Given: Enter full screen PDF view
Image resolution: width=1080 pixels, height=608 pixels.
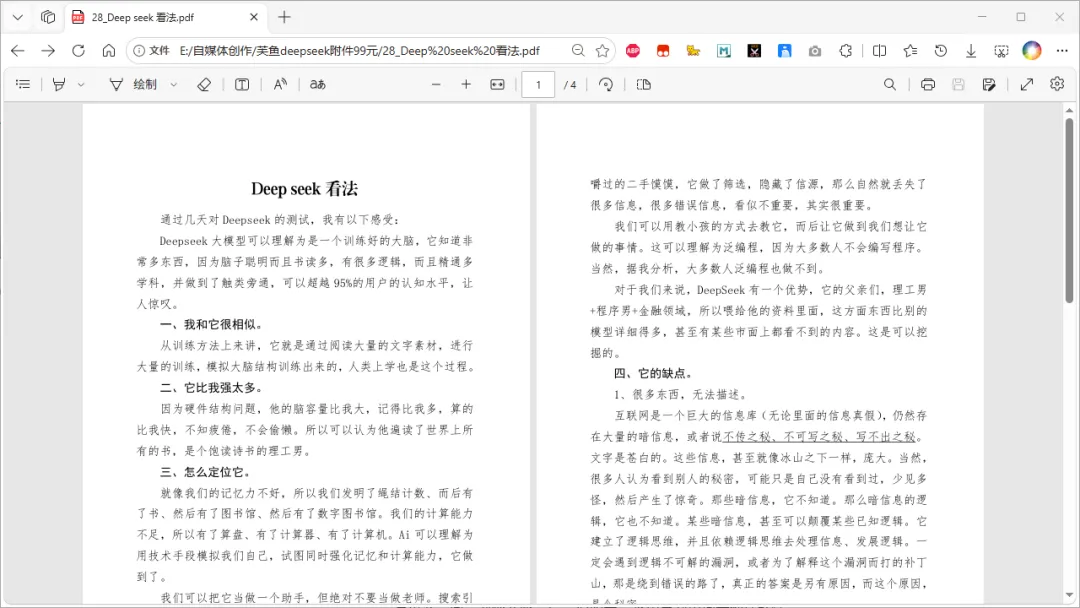Looking at the screenshot, I should tap(1026, 84).
